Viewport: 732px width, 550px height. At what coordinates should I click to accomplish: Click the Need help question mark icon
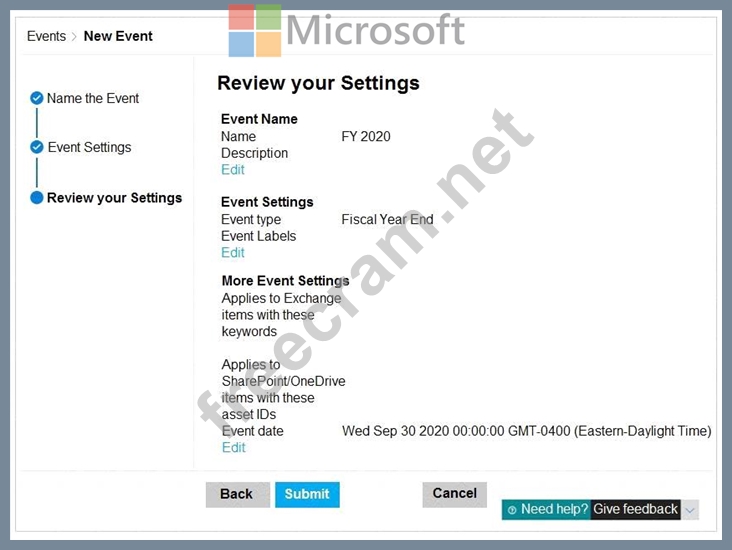click(x=512, y=510)
